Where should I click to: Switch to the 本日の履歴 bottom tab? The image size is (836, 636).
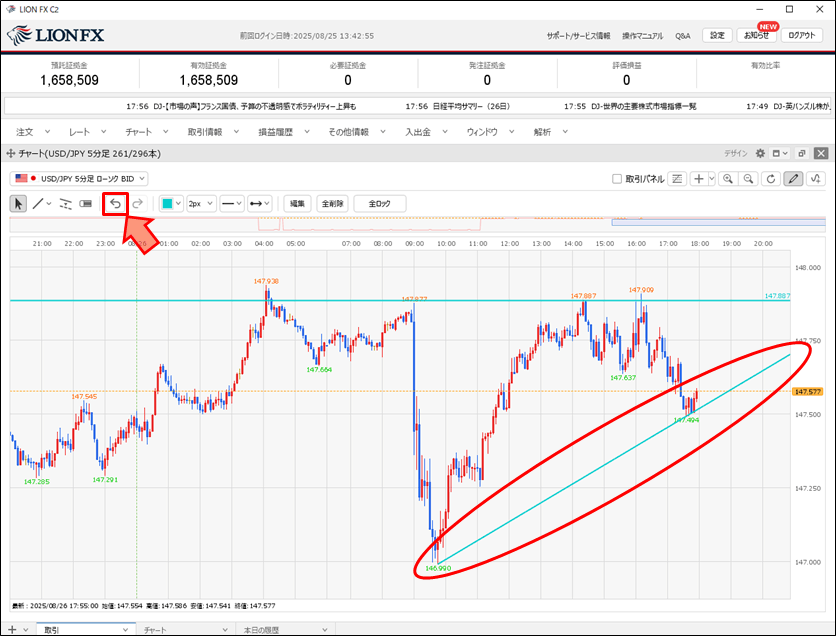point(264,630)
